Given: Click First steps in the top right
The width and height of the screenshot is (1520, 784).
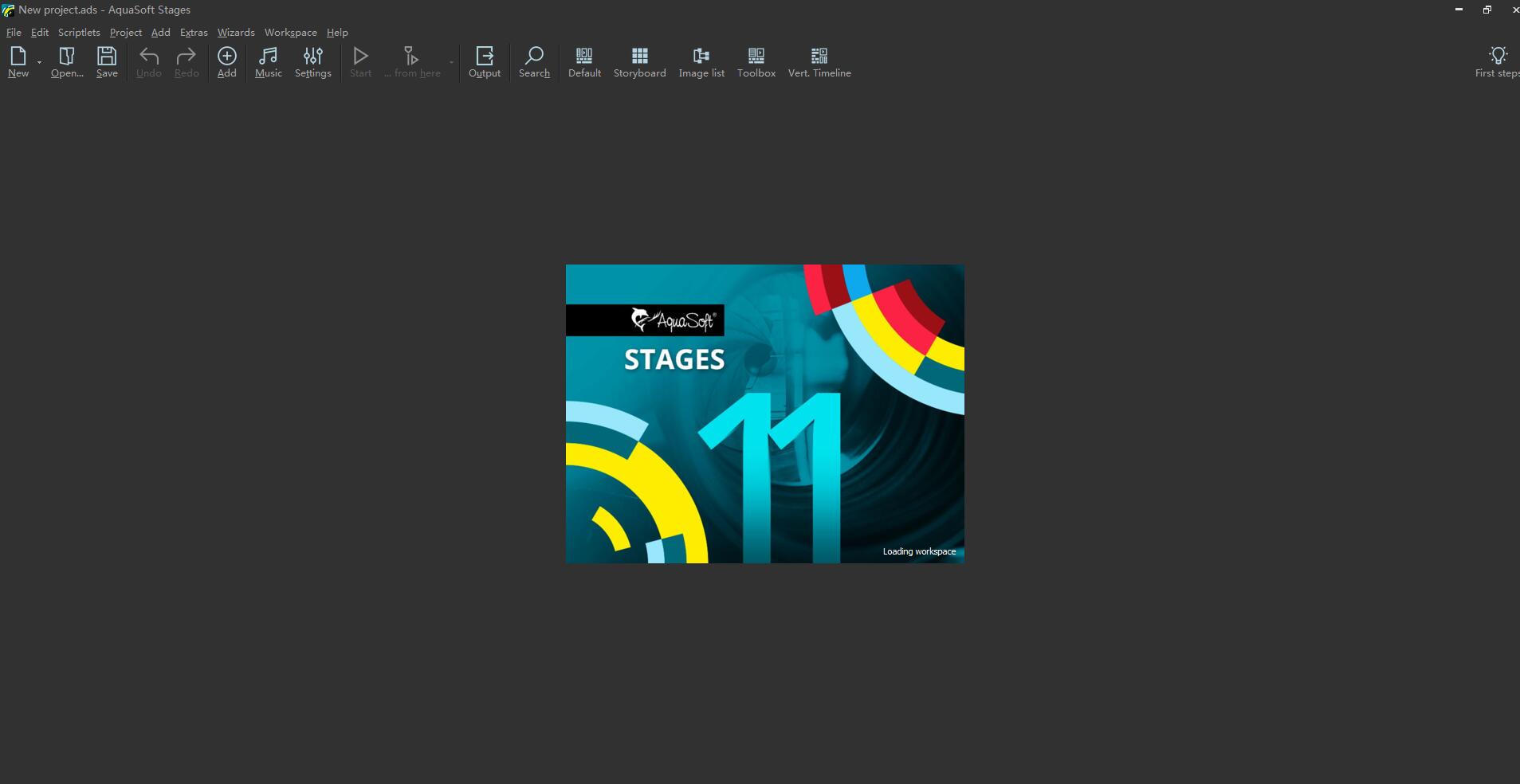Looking at the screenshot, I should (1497, 61).
